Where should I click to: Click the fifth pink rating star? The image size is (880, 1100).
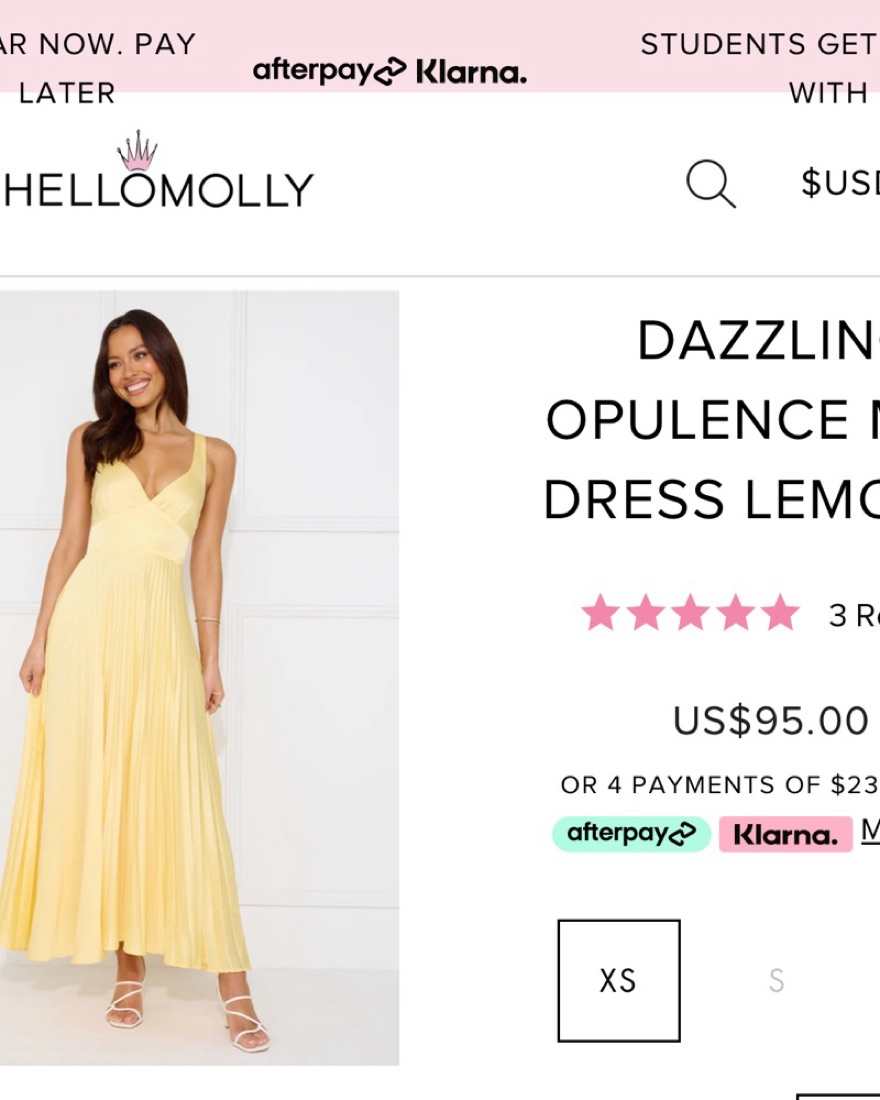point(780,613)
